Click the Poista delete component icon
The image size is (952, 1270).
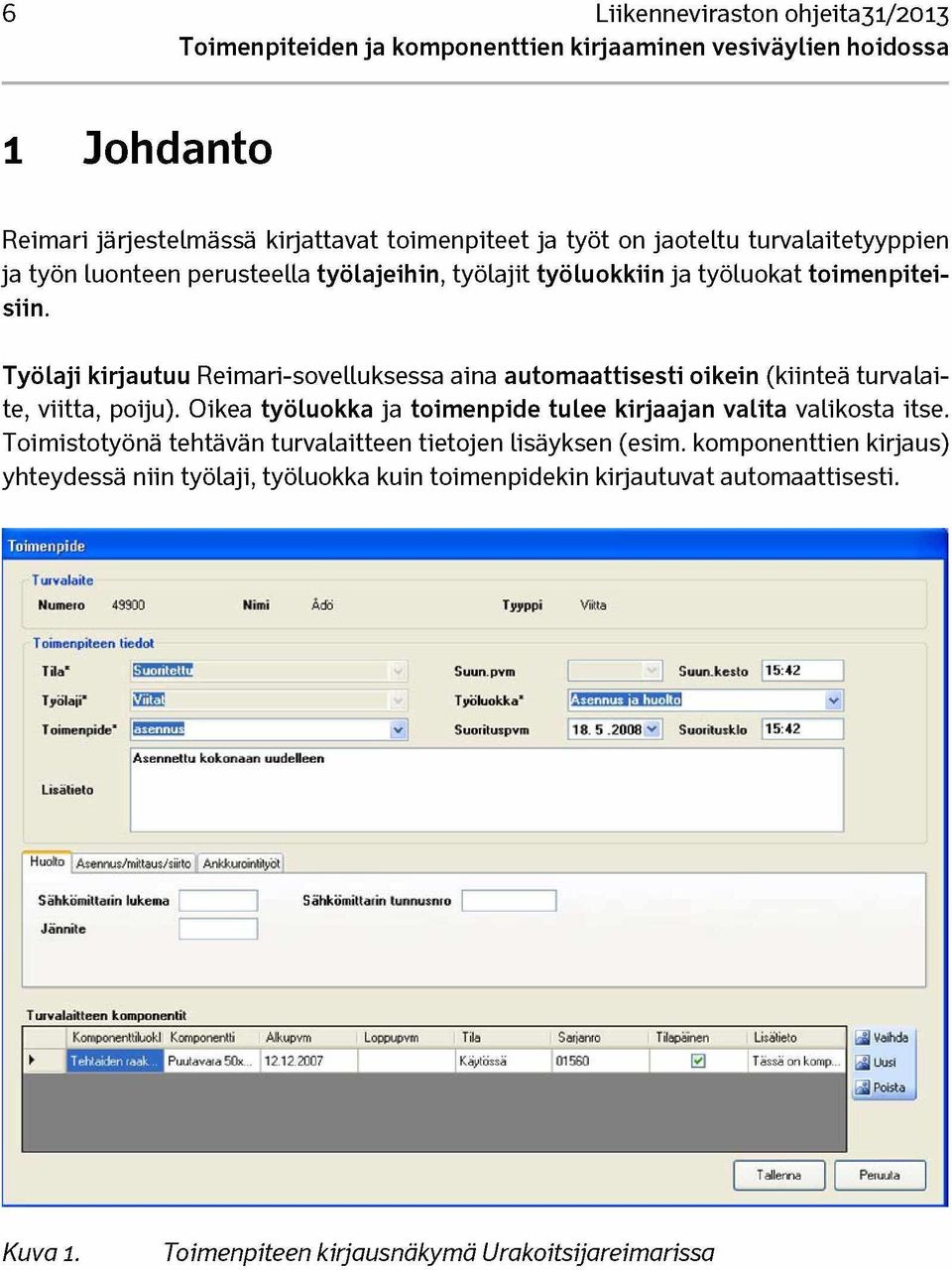[x=862, y=1088]
